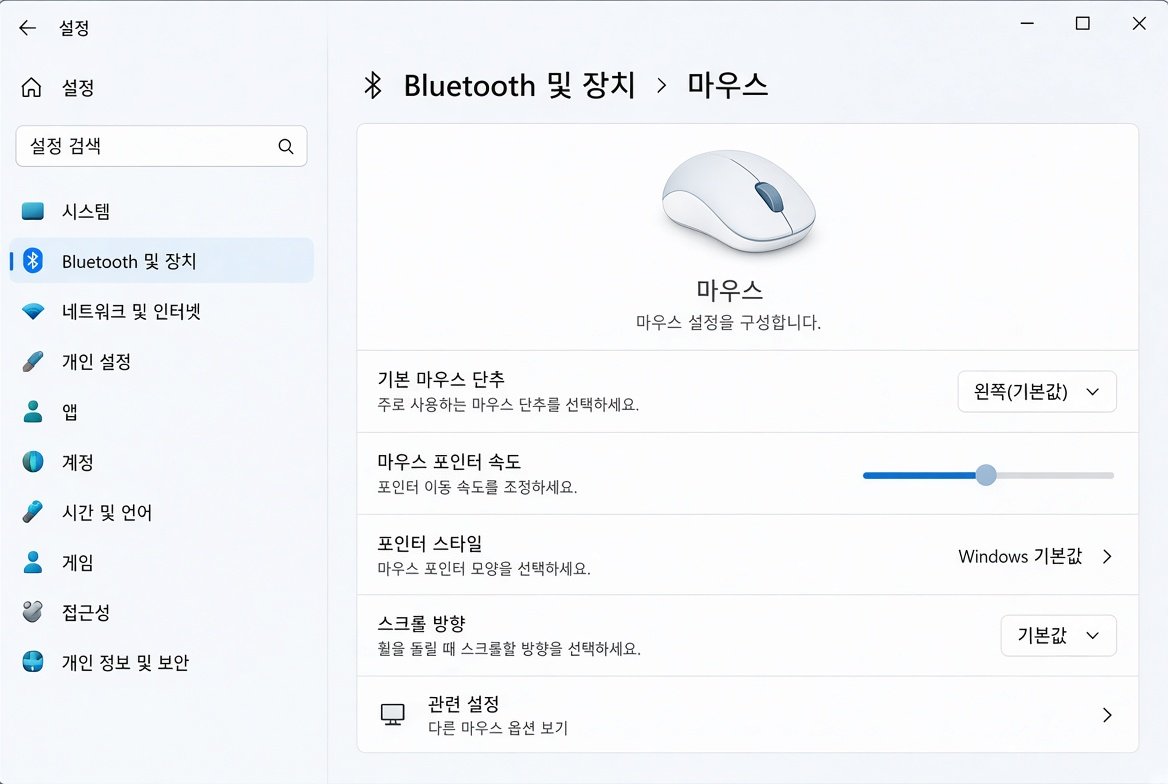This screenshot has height=784, width=1168.
Task: Click the 계정 sidebar icon
Action: [x=33, y=461]
